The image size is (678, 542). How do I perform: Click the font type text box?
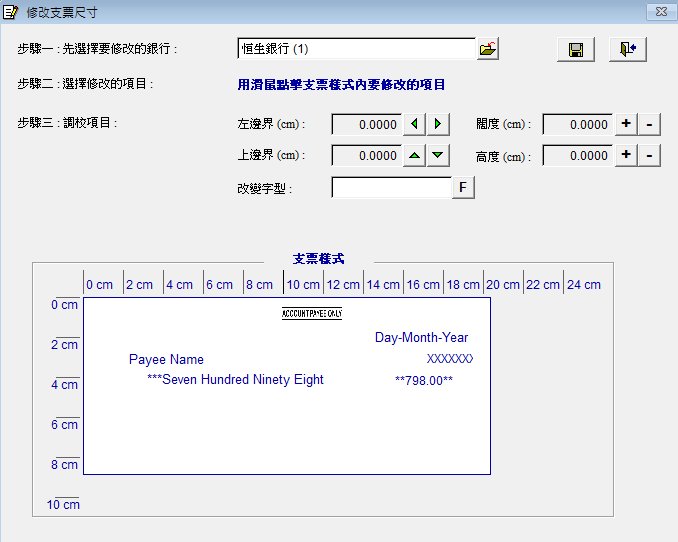tap(391, 188)
